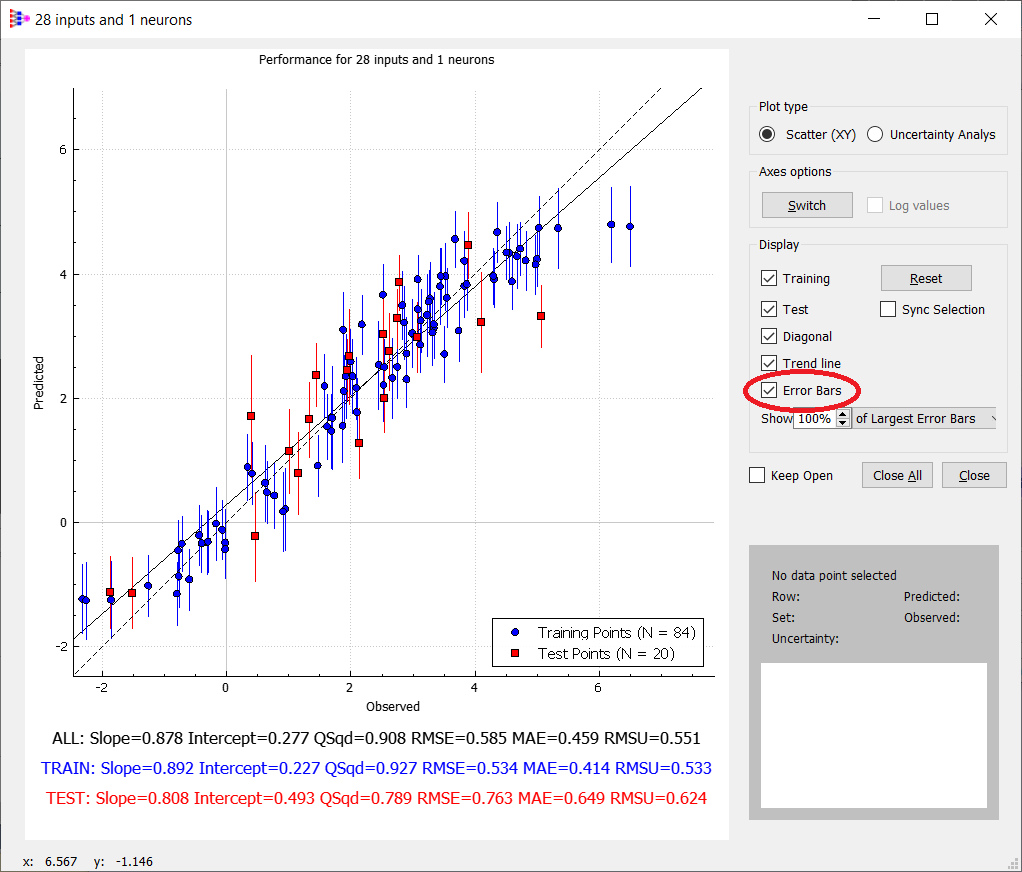This screenshot has width=1022, height=872.
Task: Click the 100% error bars input field
Action: click(x=815, y=418)
